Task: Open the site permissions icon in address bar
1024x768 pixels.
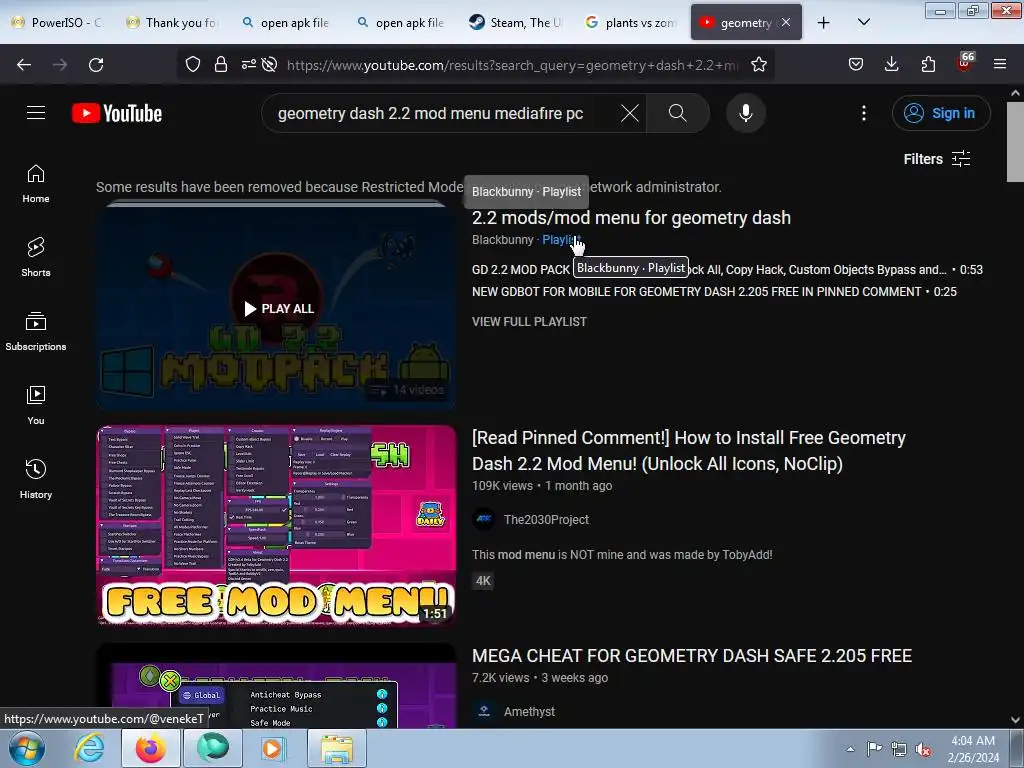Action: pyautogui.click(x=249, y=65)
